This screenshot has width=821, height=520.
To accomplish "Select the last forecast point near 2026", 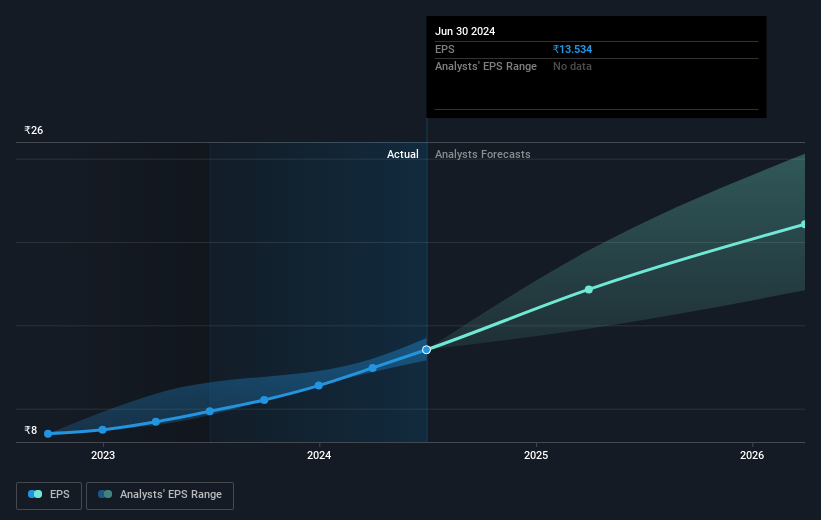I will (x=804, y=224).
